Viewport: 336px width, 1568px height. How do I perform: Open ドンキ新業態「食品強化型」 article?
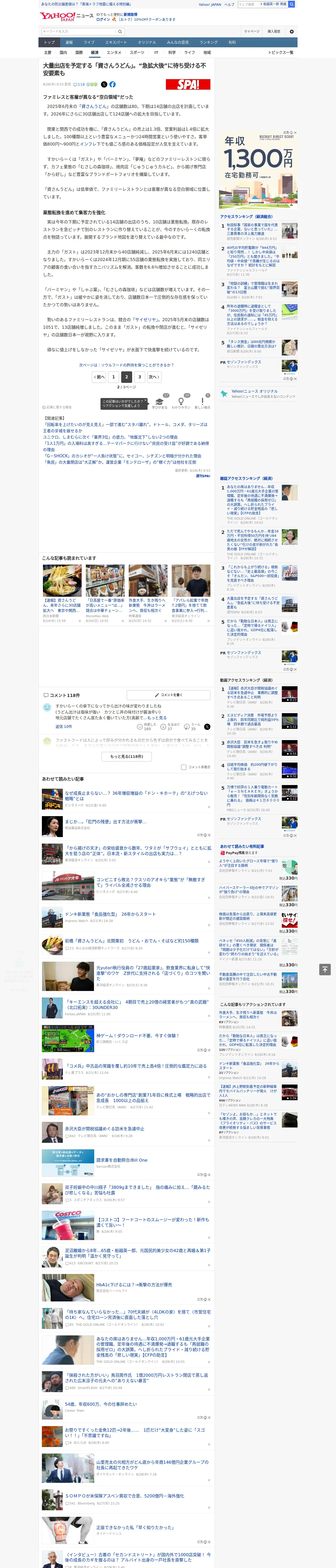[x=110, y=914]
